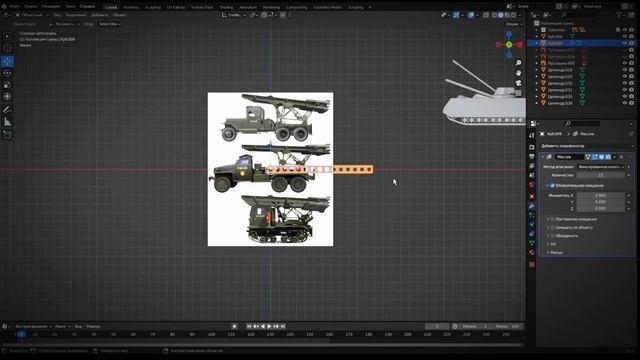Switch to the Shading workspace tab
This screenshot has width=640, height=360.
[226, 7]
